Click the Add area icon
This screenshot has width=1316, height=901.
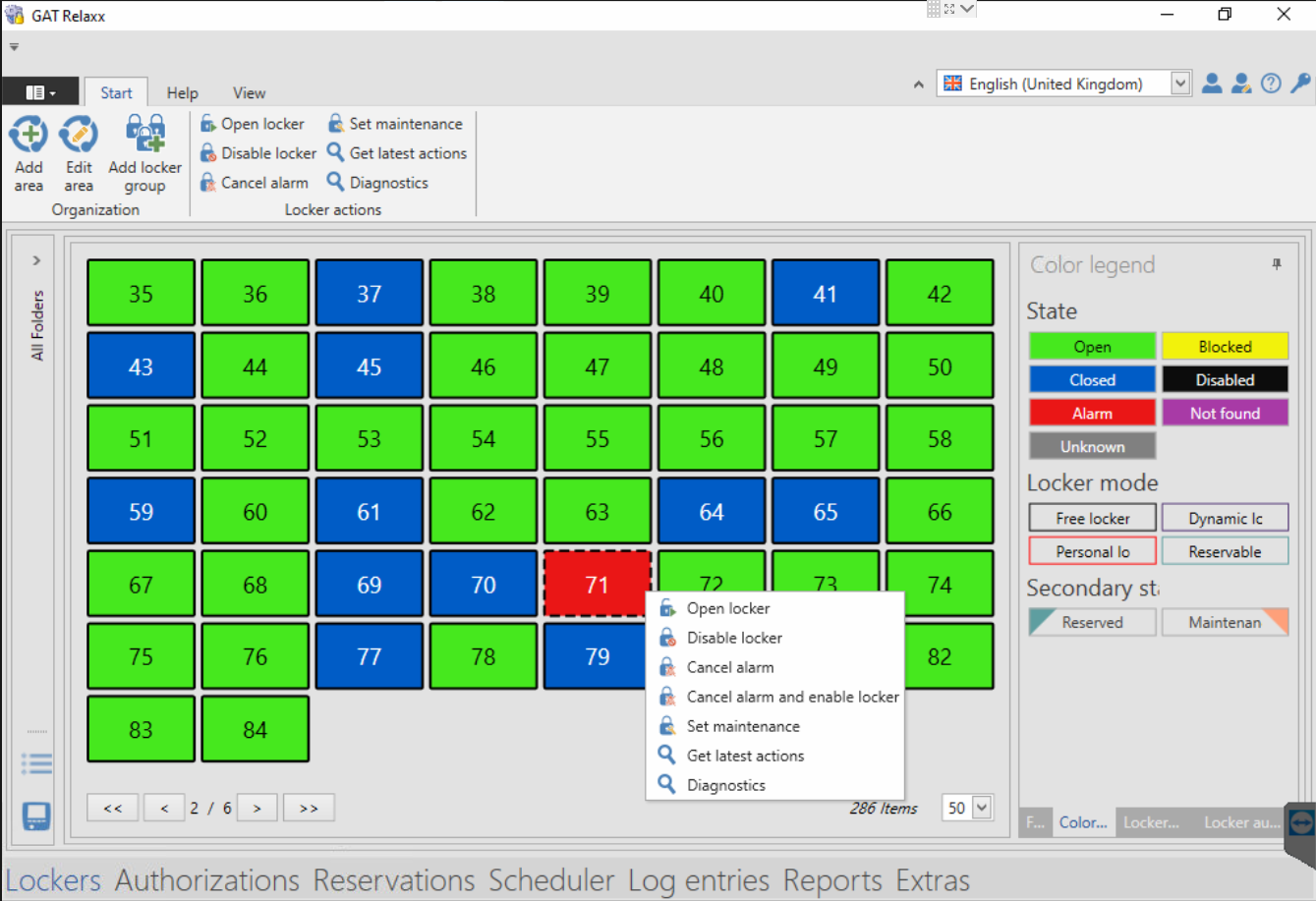click(x=29, y=135)
